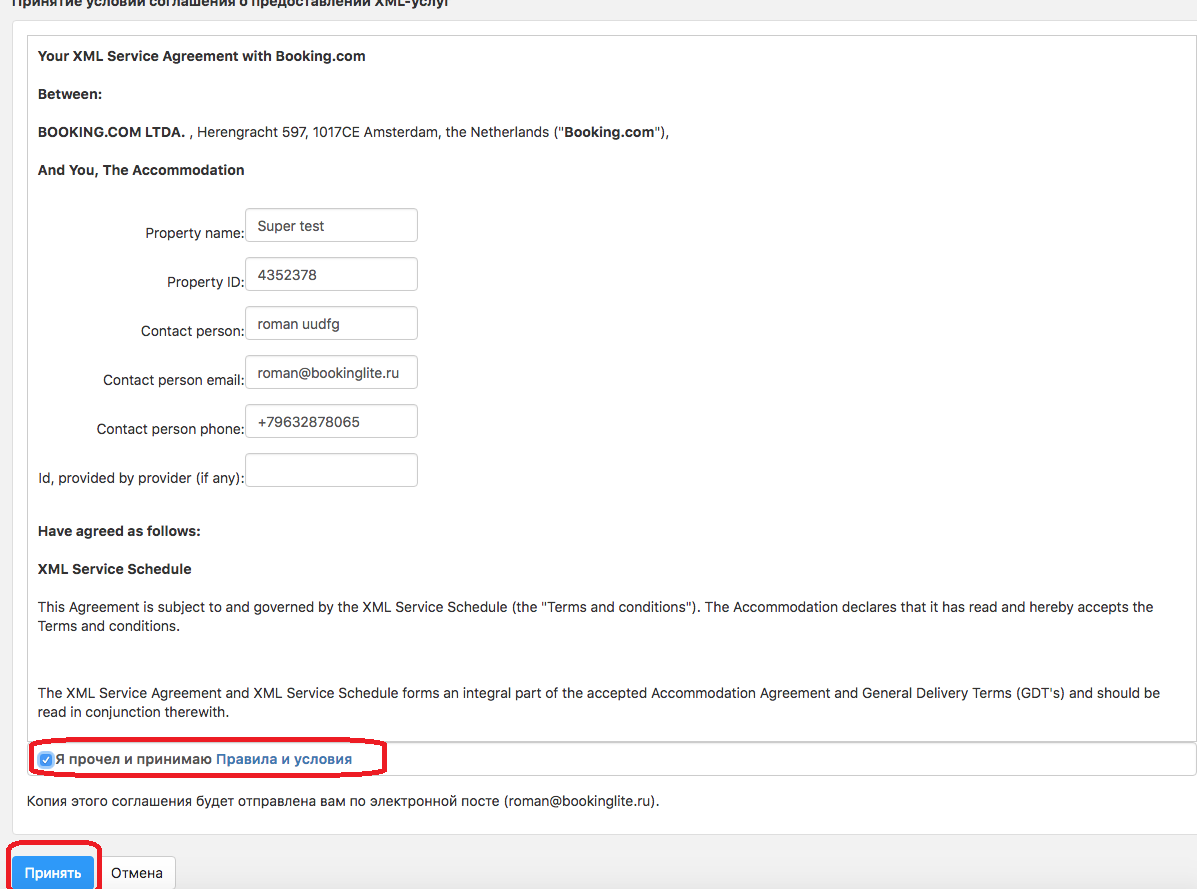Open the Правила и условия link
Image resolution: width=1197 pixels, height=889 pixels.
pos(284,759)
